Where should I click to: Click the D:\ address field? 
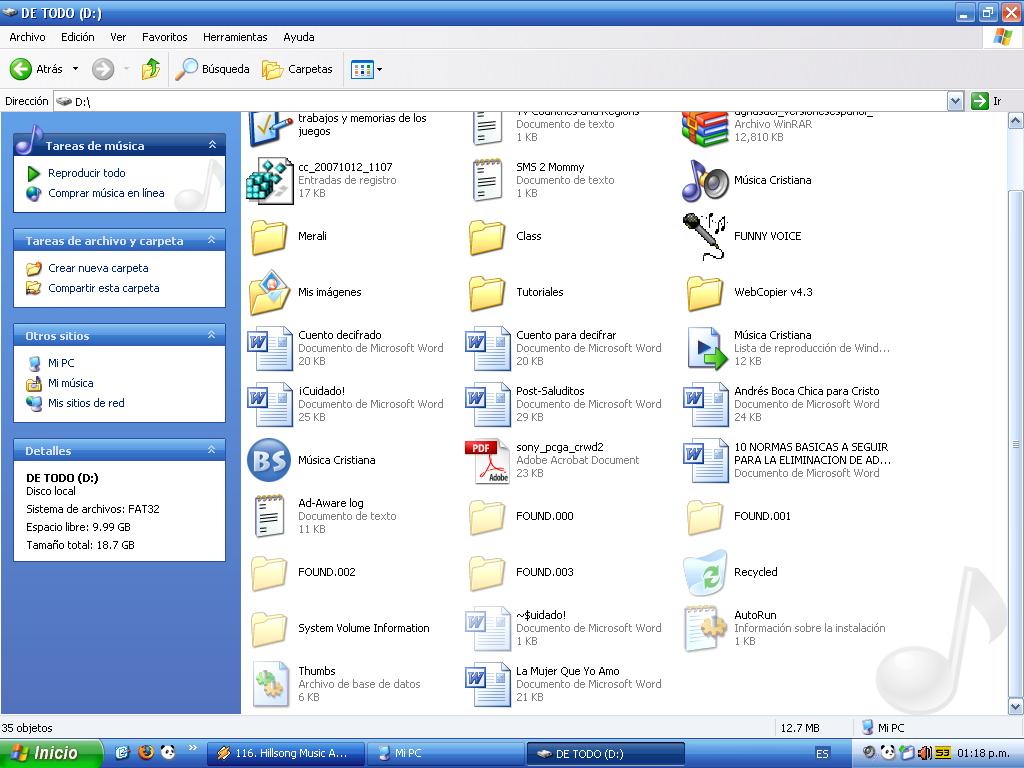coord(500,101)
